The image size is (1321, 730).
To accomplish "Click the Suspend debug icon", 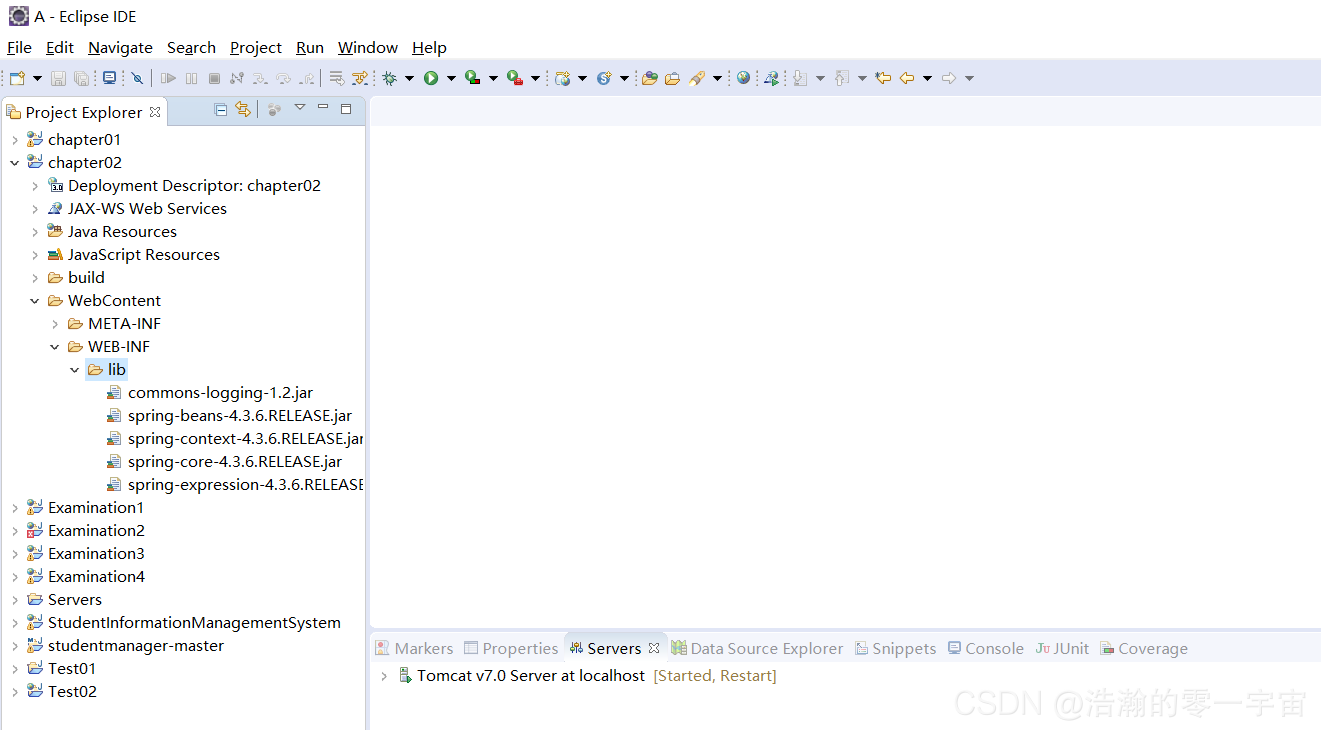I will pos(191,78).
